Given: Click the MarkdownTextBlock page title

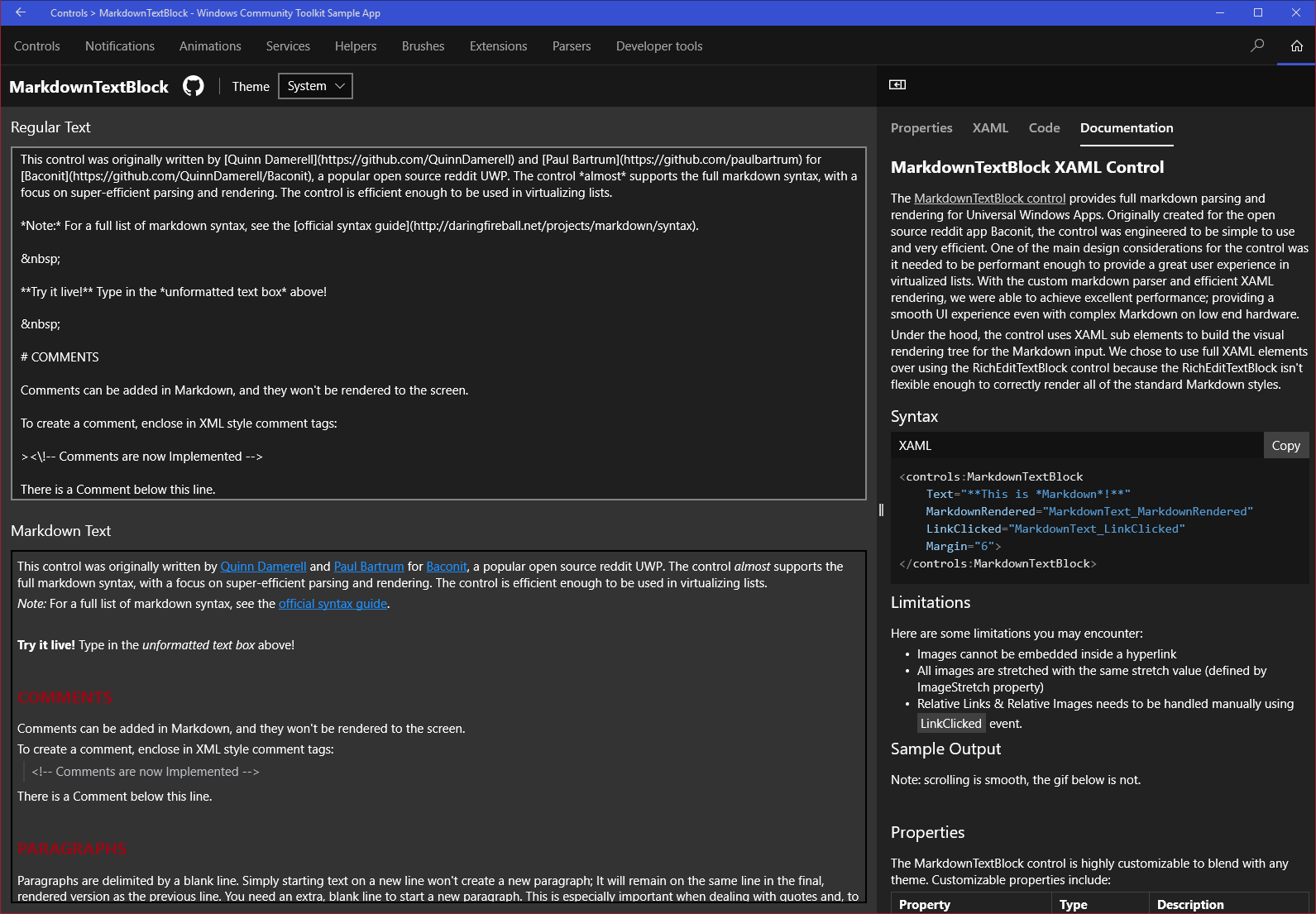Looking at the screenshot, I should (89, 87).
